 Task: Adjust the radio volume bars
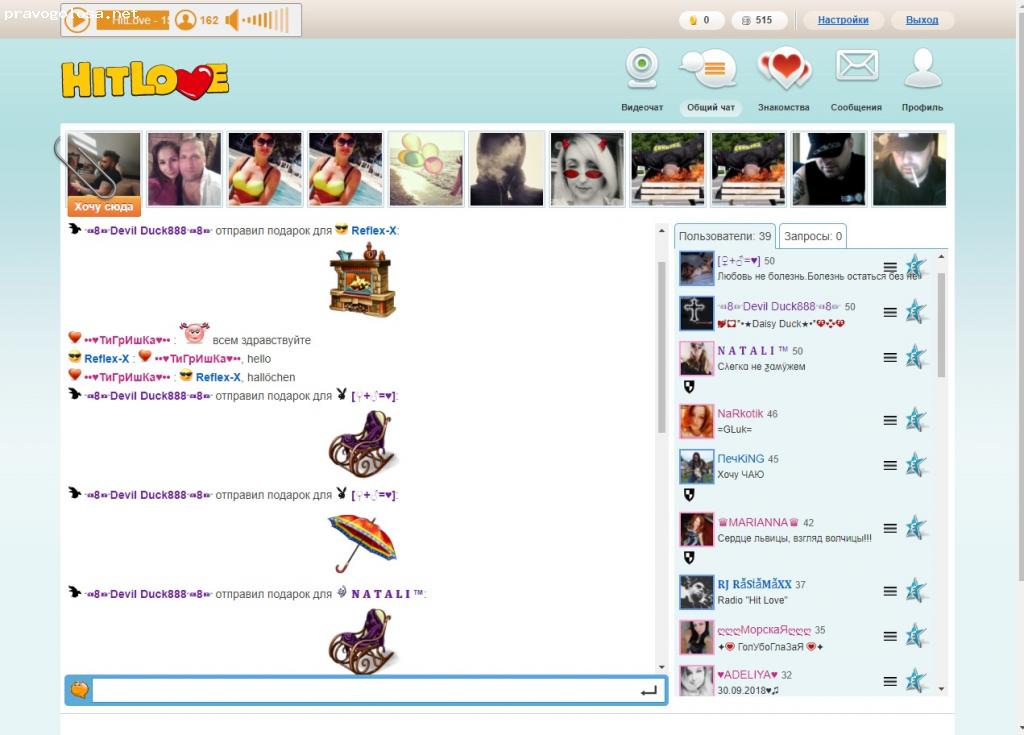[266, 19]
